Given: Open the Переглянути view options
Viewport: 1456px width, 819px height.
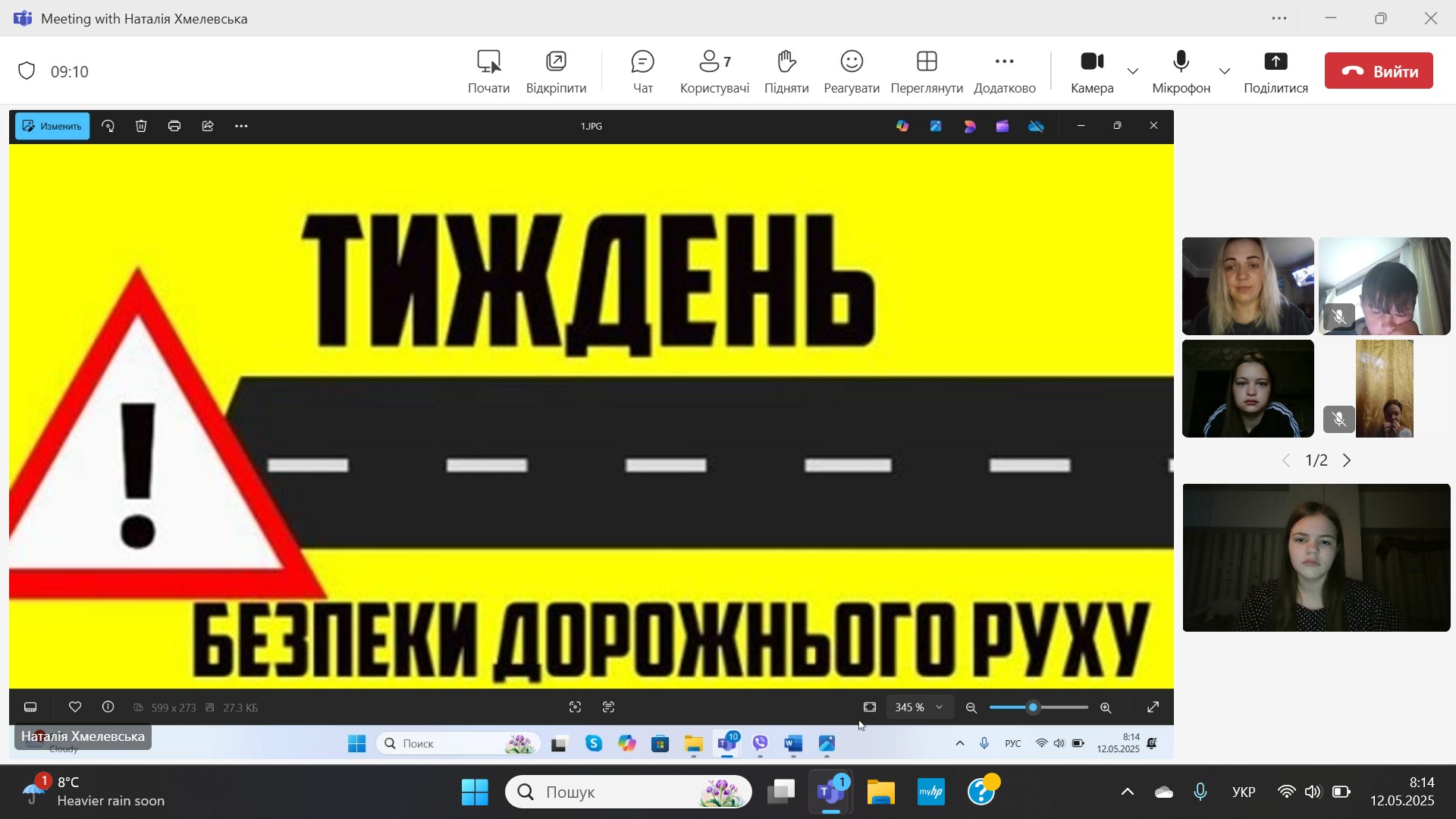Looking at the screenshot, I should coord(927,71).
